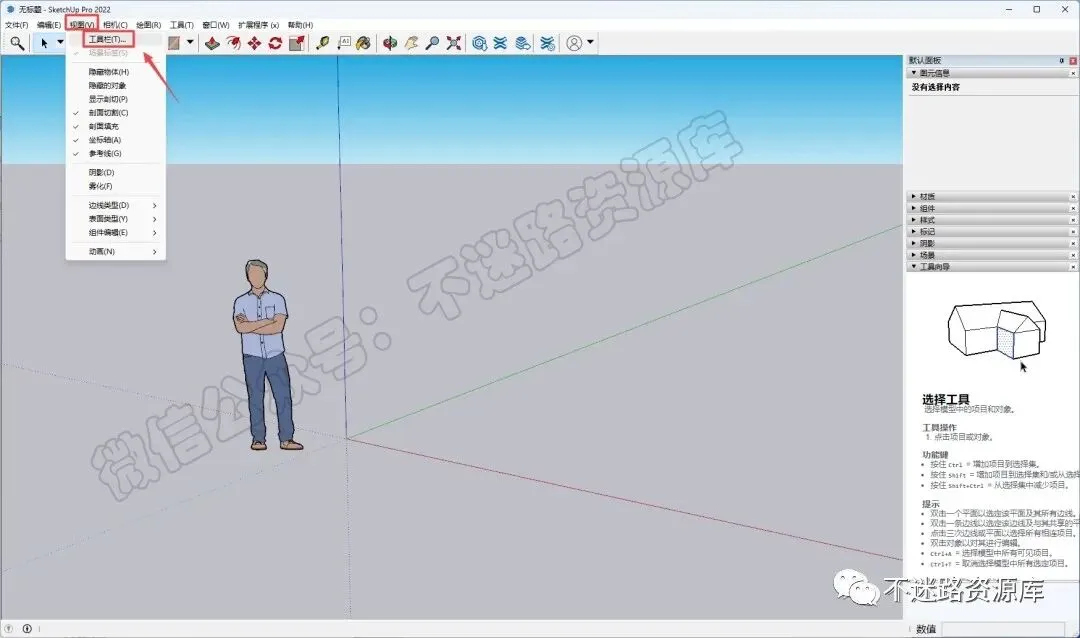Screen dimensions: 1080x638
Task: Expand the 标记 panel
Action: tap(914, 231)
